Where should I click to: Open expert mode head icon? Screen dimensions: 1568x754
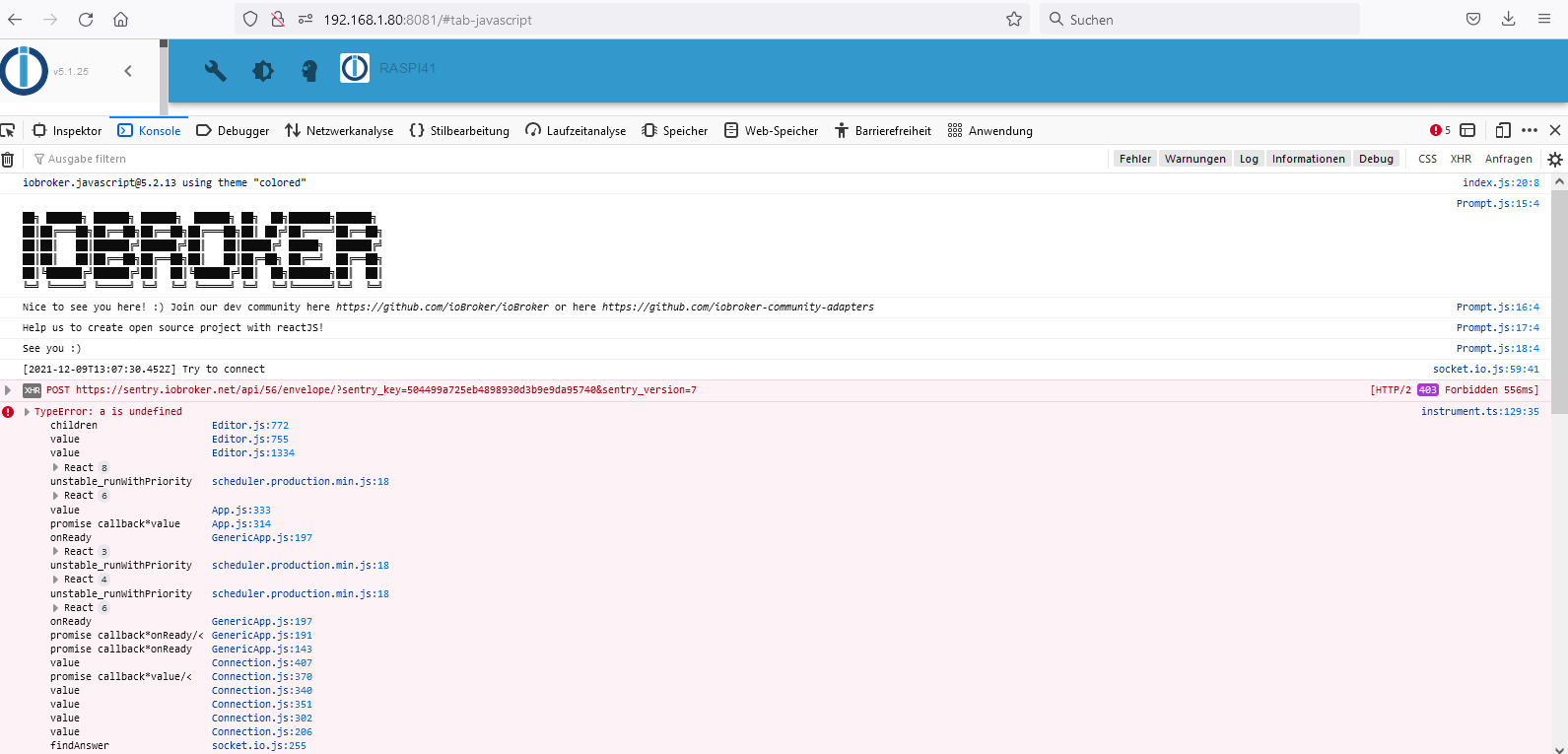309,70
